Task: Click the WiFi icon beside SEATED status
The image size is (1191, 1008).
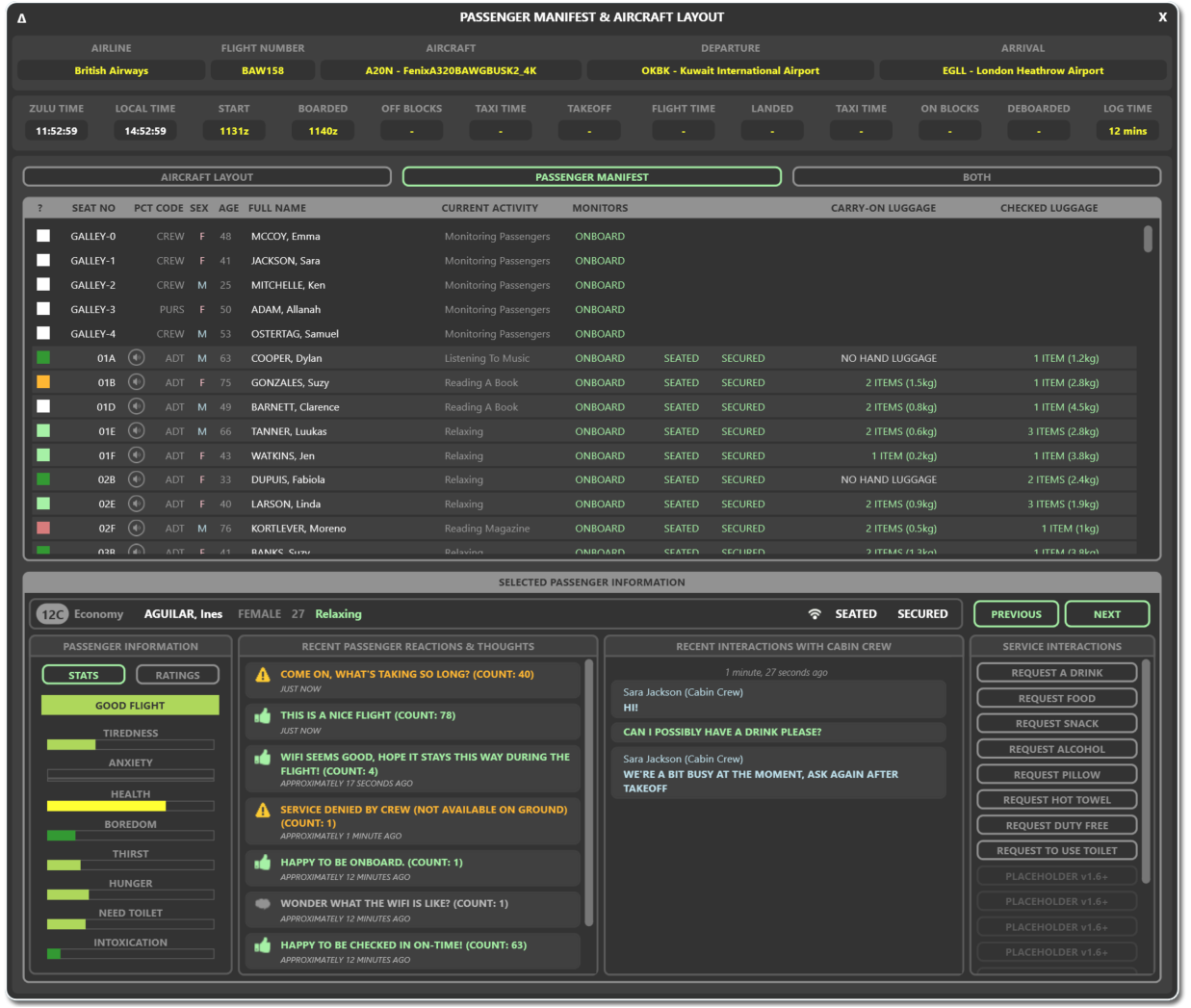Action: pos(815,614)
